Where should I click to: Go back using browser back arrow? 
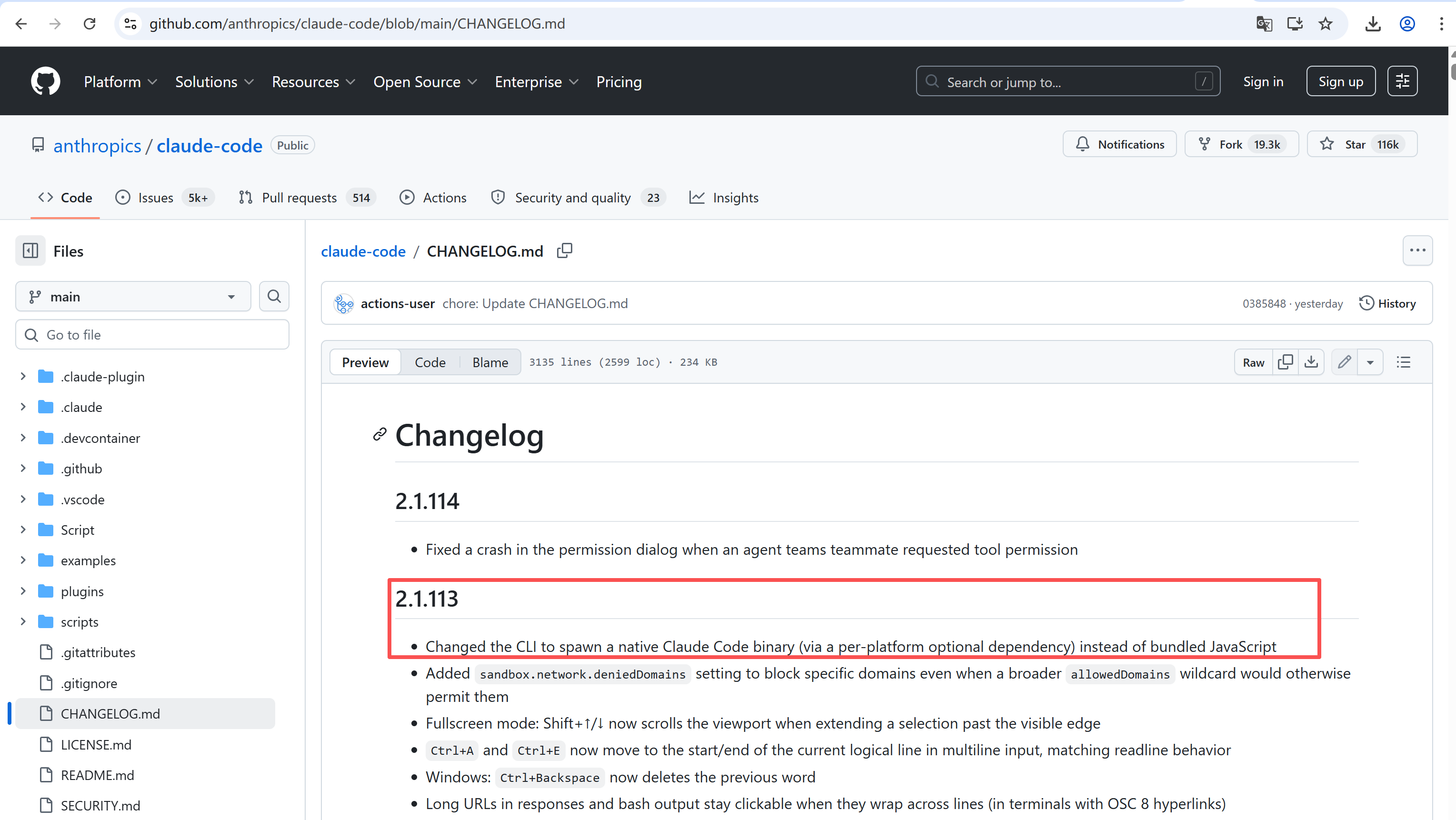[x=21, y=24]
